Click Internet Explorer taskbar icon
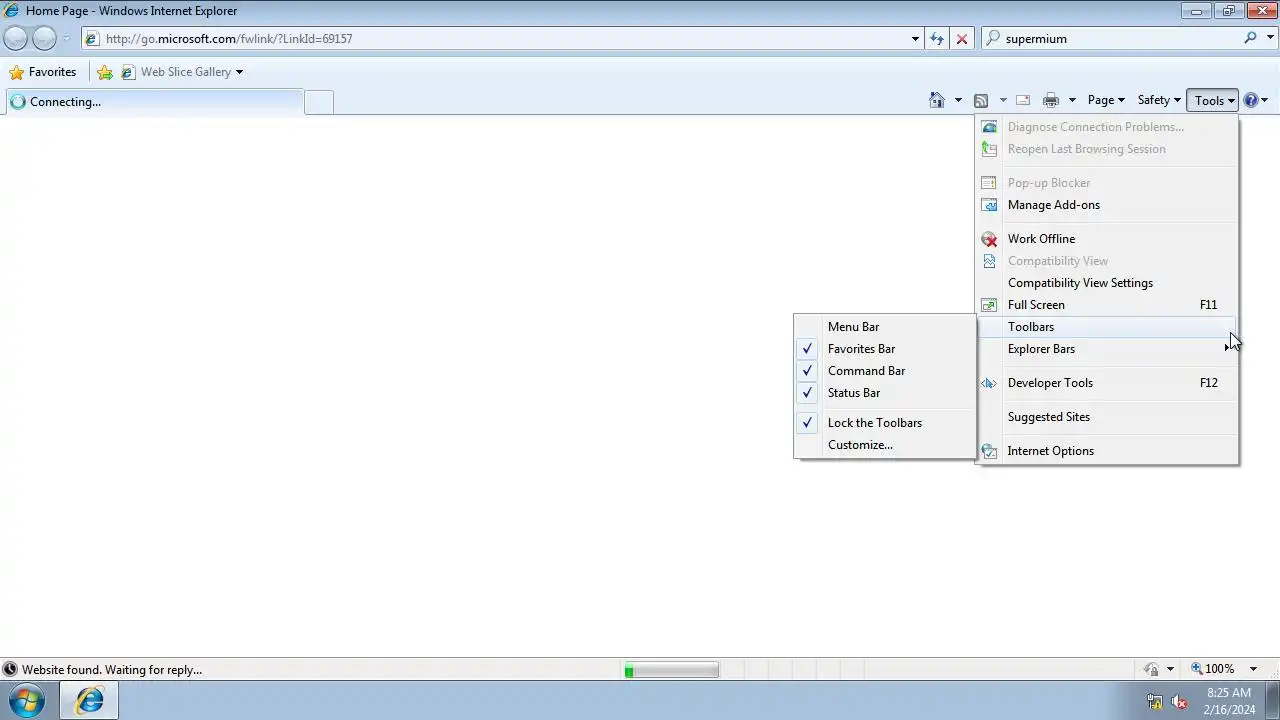This screenshot has height=720, width=1280. tap(89, 700)
